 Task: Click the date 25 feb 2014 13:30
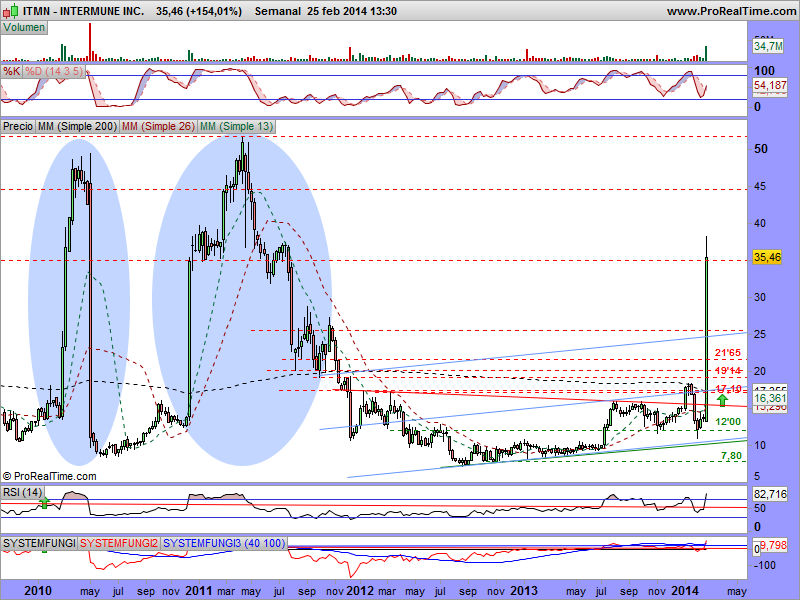352,11
